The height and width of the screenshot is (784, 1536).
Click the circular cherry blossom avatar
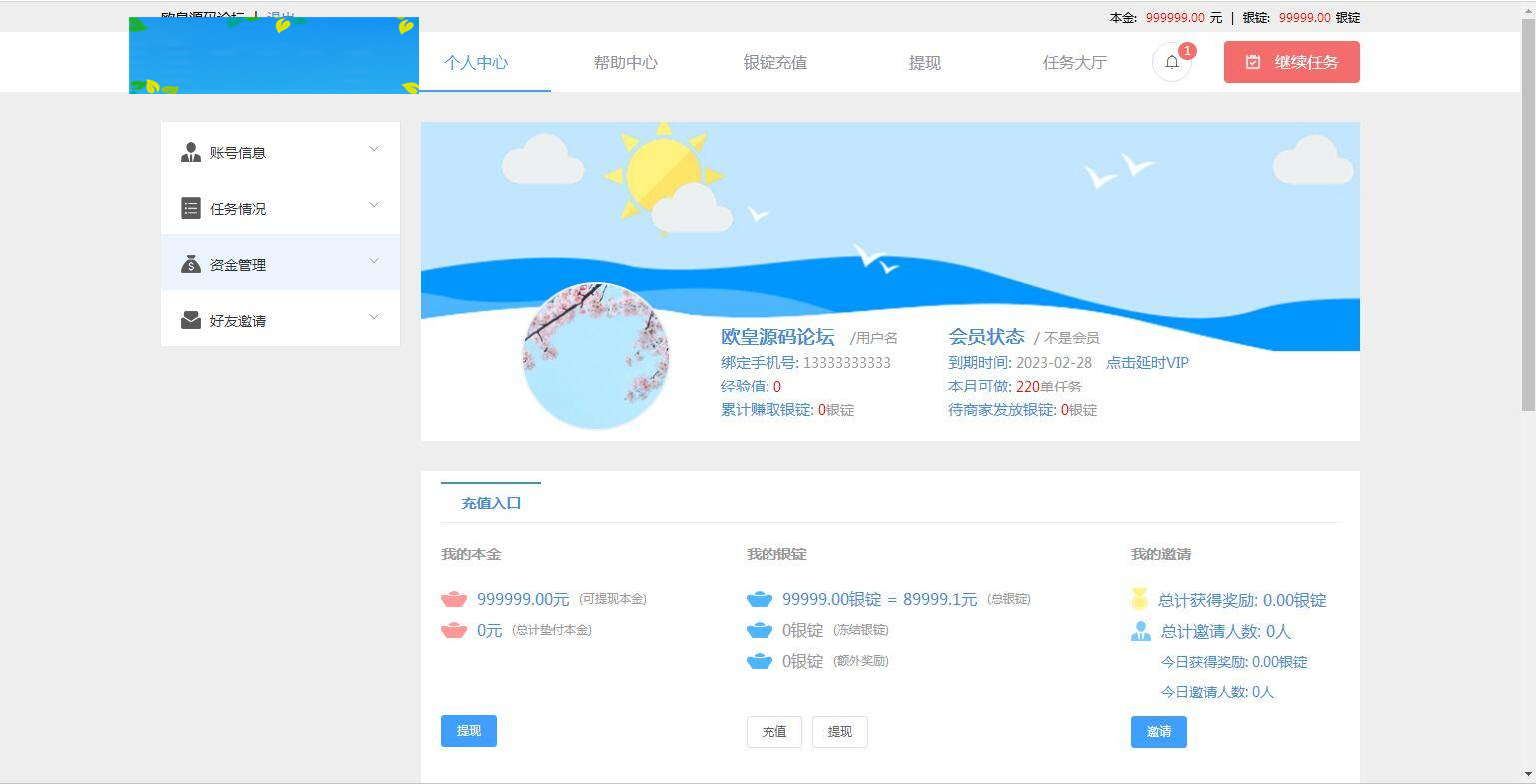click(x=596, y=356)
